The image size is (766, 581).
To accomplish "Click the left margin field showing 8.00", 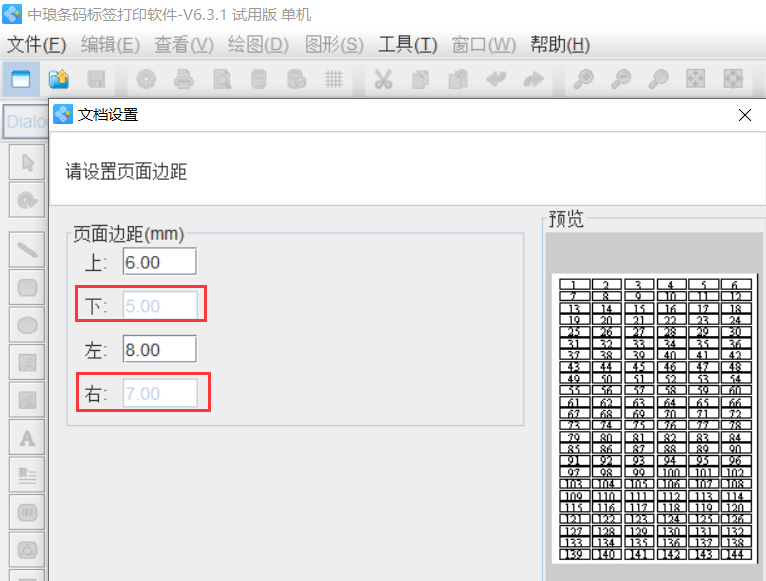I will pyautogui.click(x=160, y=349).
